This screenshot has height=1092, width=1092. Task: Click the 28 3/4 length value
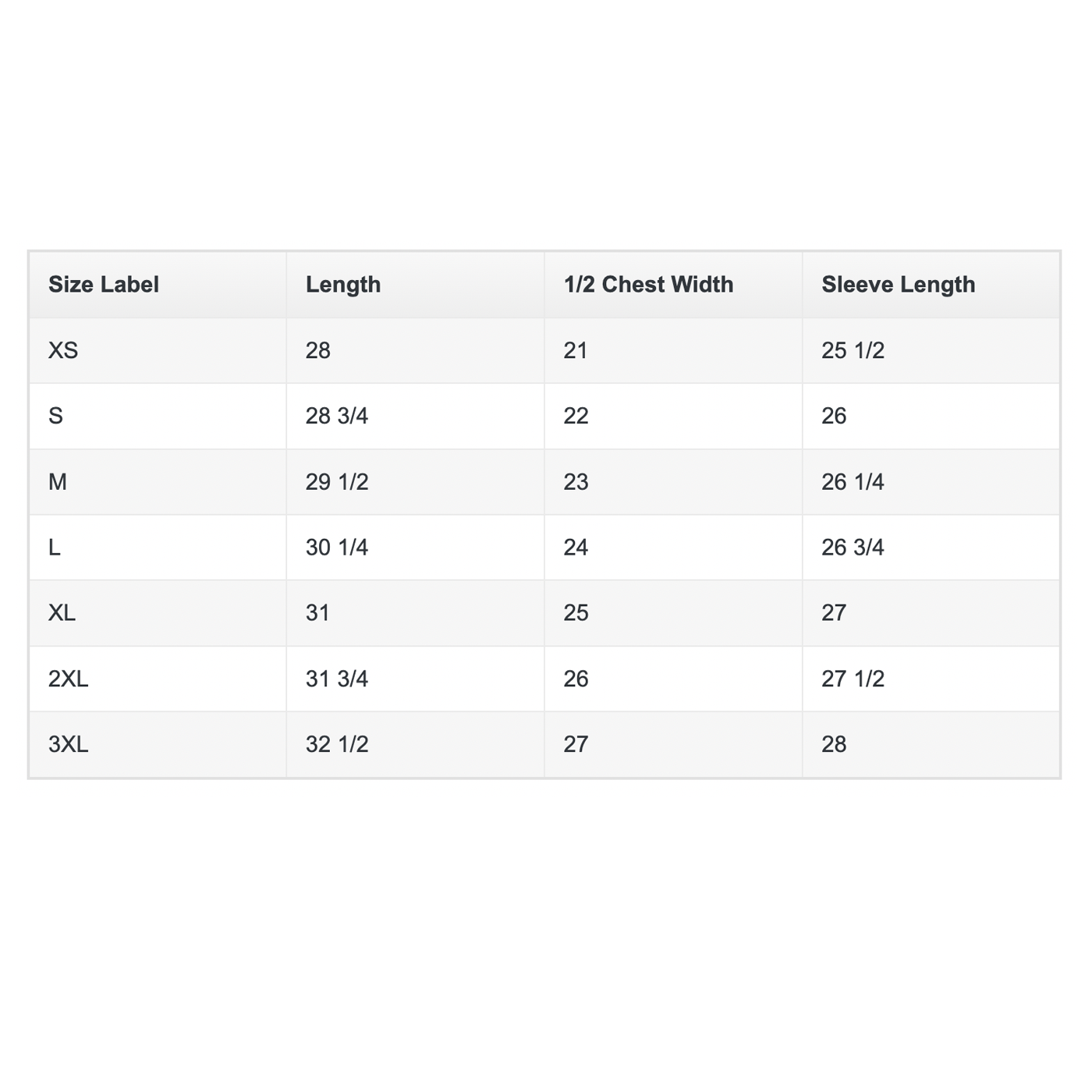(x=337, y=416)
